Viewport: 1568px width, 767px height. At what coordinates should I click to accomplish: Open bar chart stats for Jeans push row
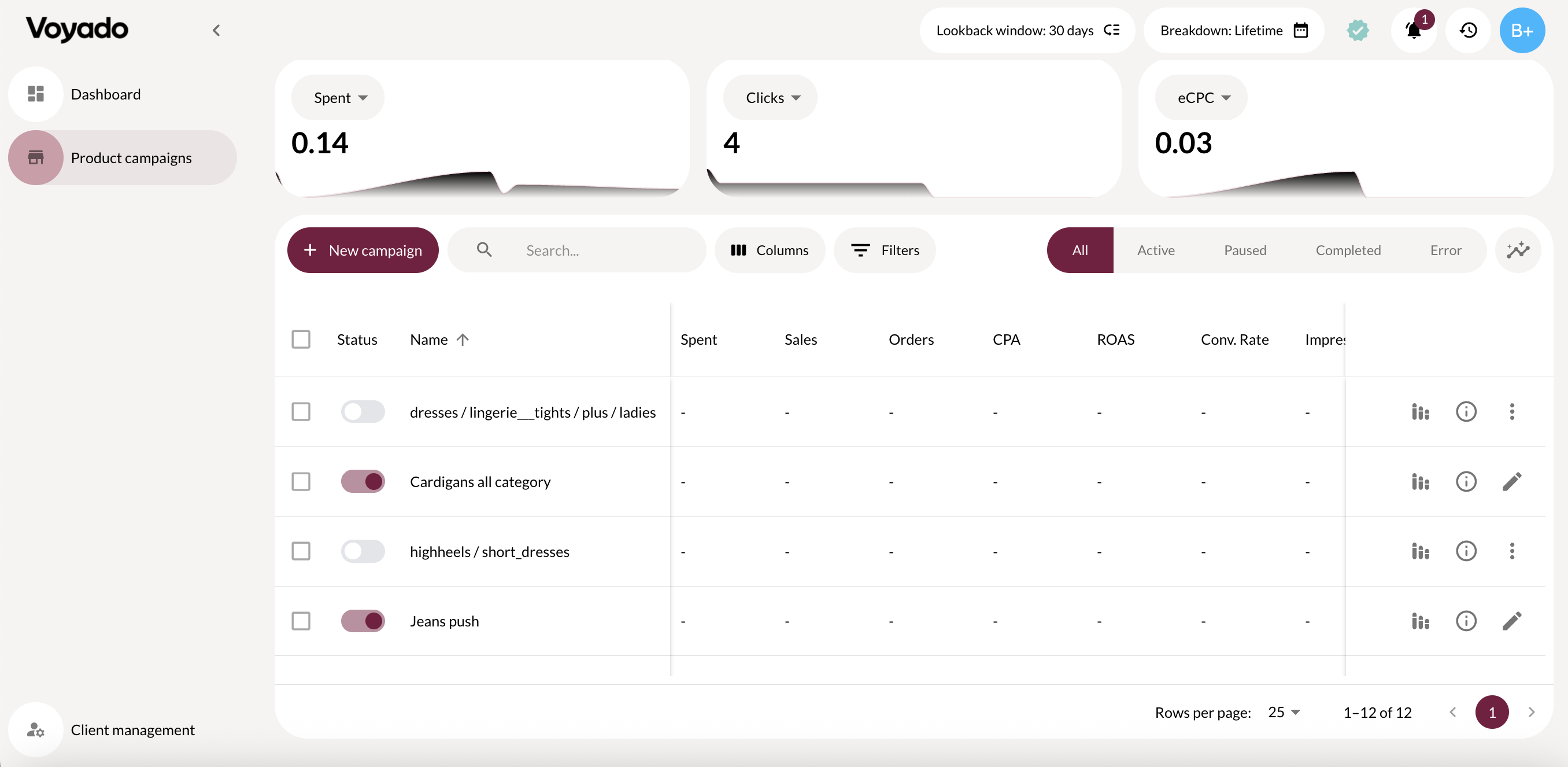pos(1419,620)
